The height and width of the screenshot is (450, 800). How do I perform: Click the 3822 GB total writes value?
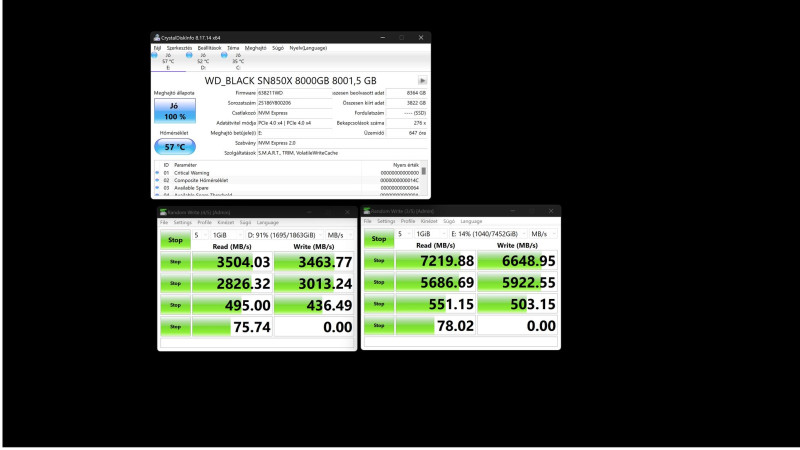[x=407, y=103]
